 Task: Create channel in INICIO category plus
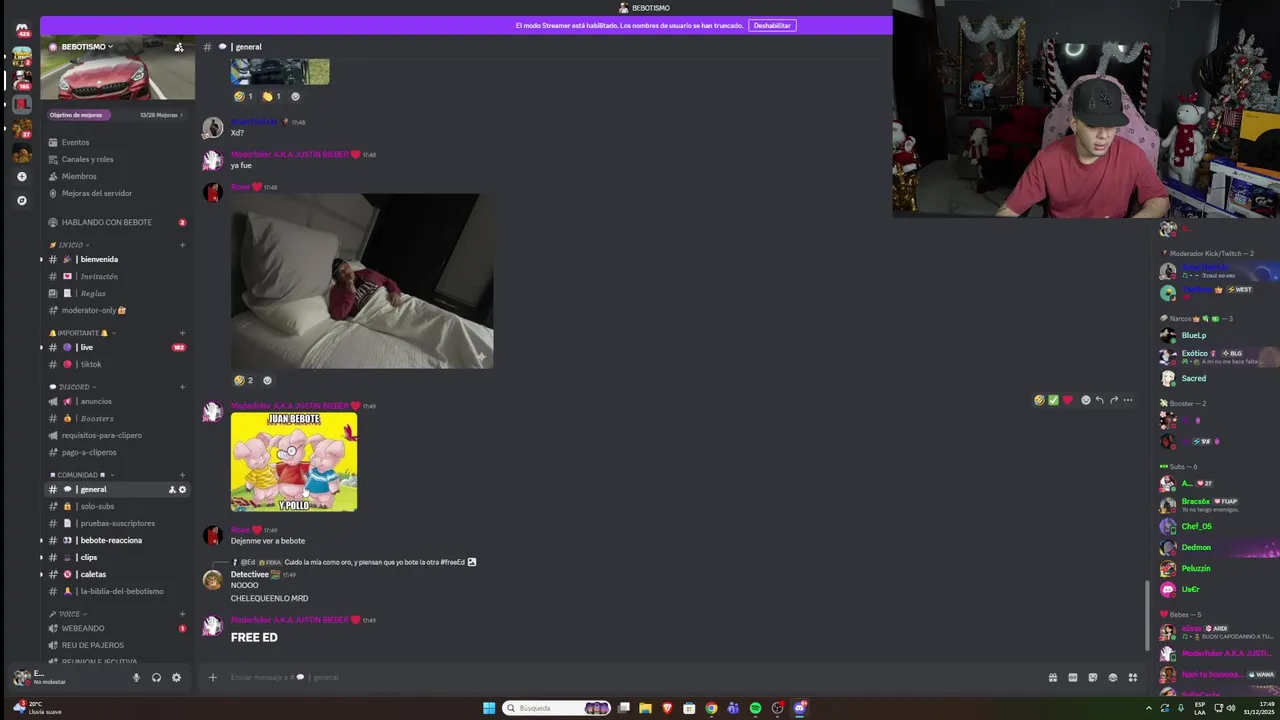tap(182, 245)
